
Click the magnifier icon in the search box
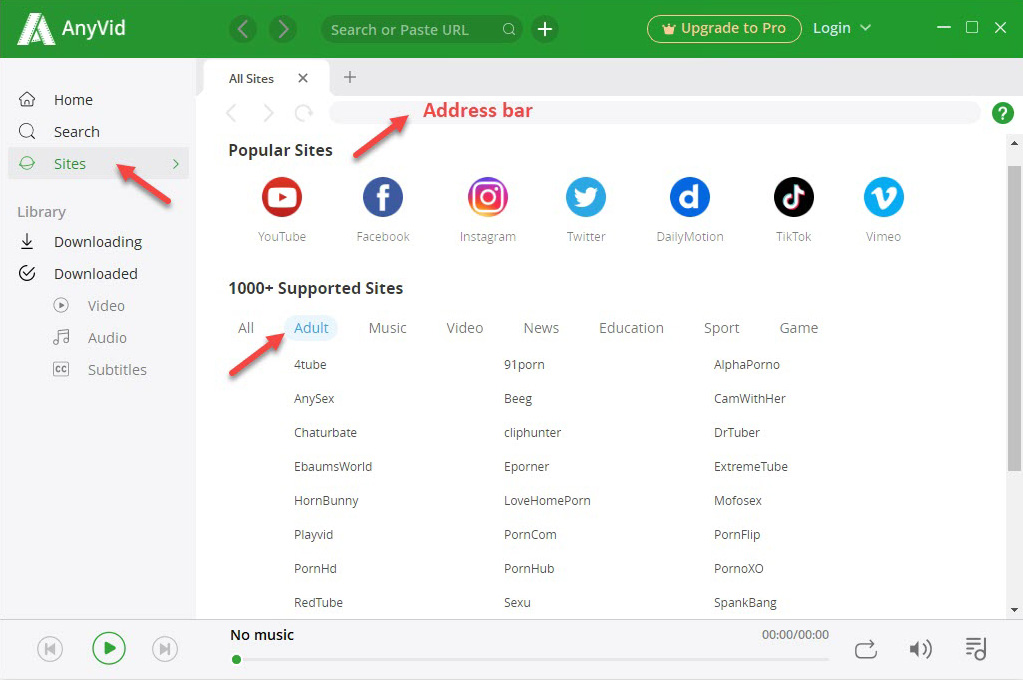509,29
